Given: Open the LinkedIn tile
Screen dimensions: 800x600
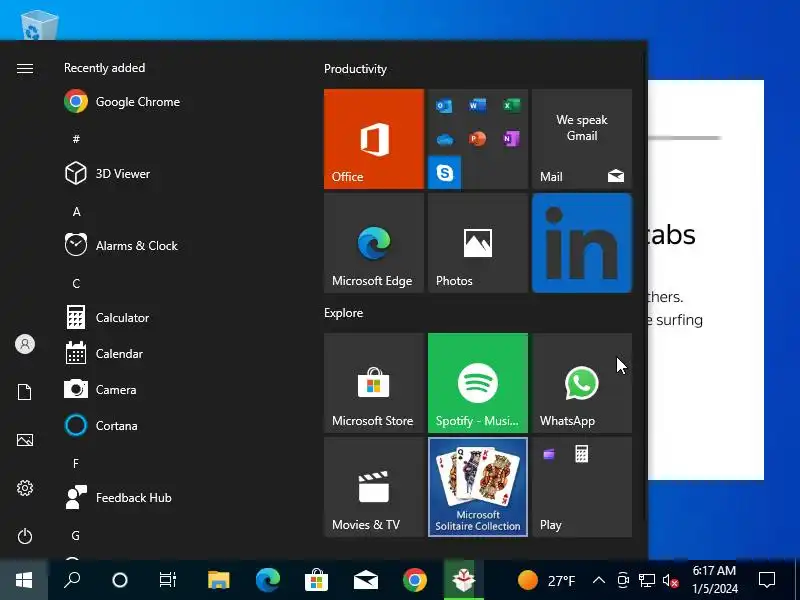Looking at the screenshot, I should (x=582, y=243).
